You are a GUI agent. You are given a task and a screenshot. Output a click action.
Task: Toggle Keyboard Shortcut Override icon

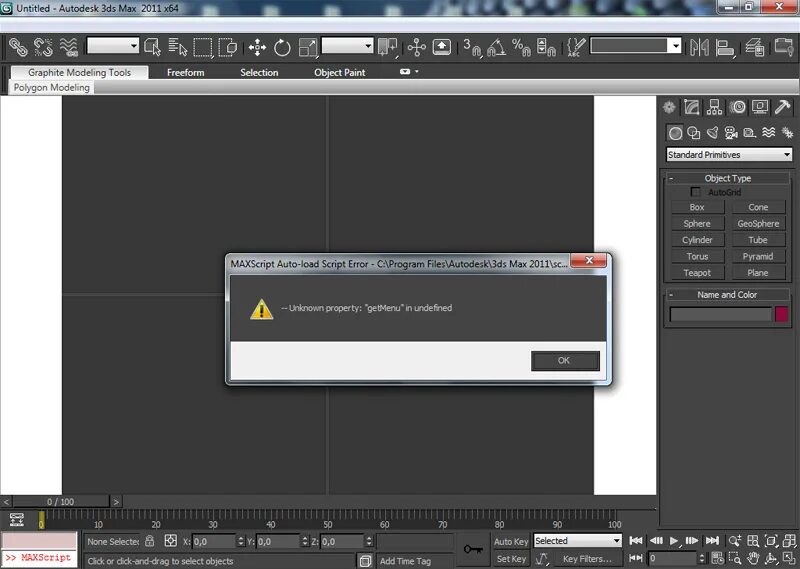442,47
